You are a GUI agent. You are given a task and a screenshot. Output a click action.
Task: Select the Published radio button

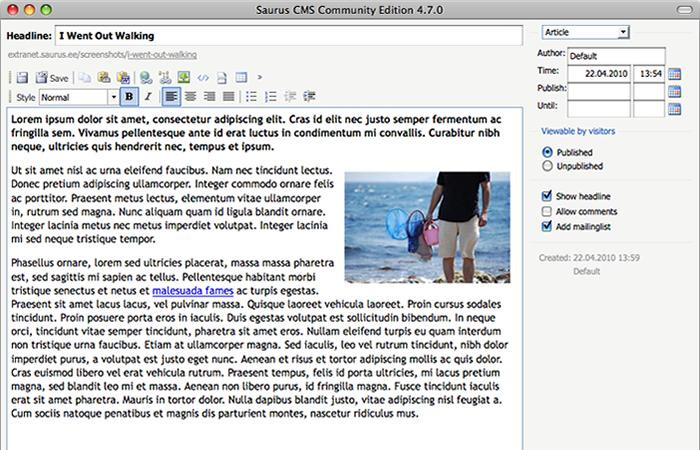click(x=547, y=152)
